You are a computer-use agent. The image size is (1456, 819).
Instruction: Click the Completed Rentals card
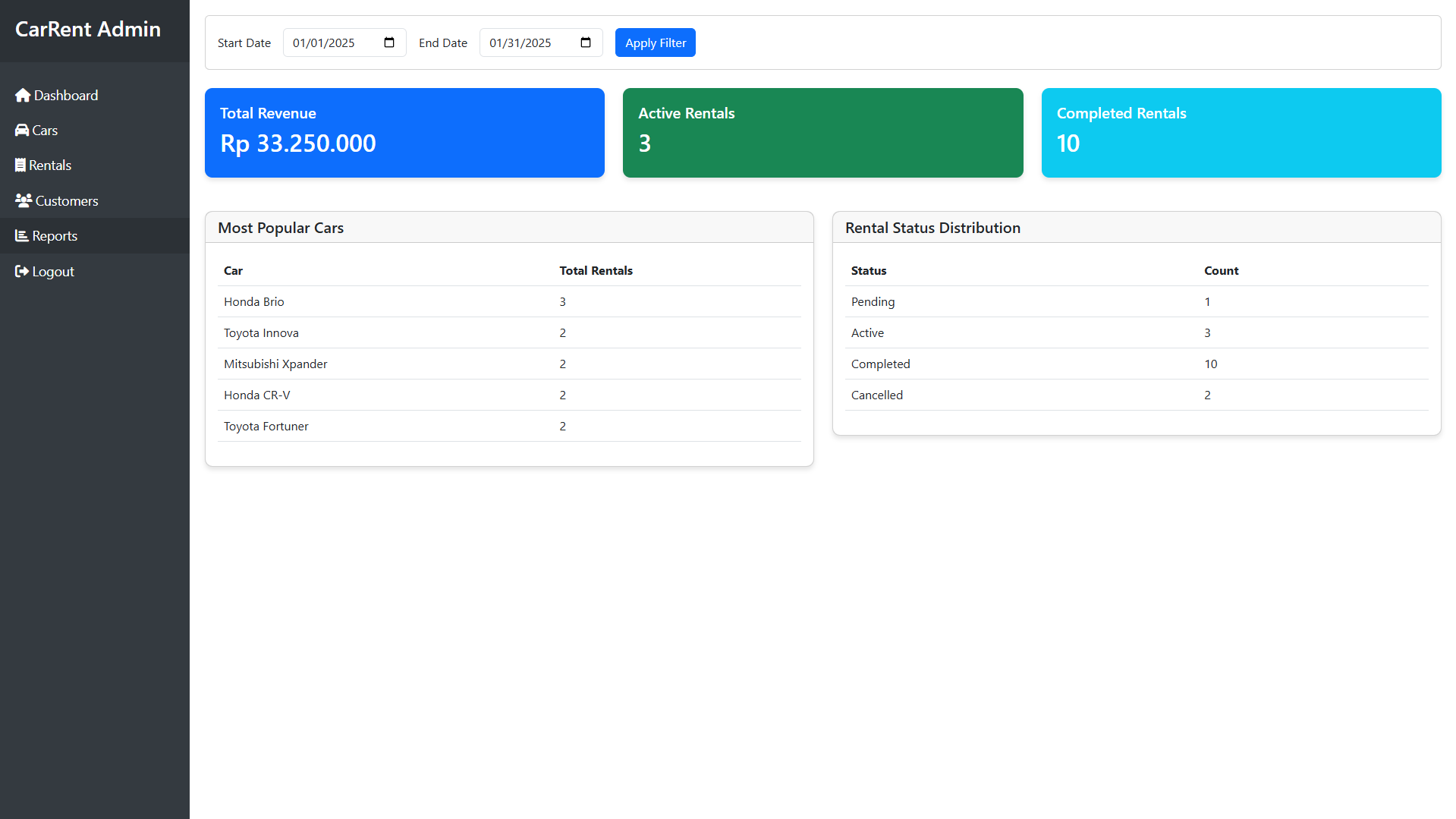(x=1241, y=133)
